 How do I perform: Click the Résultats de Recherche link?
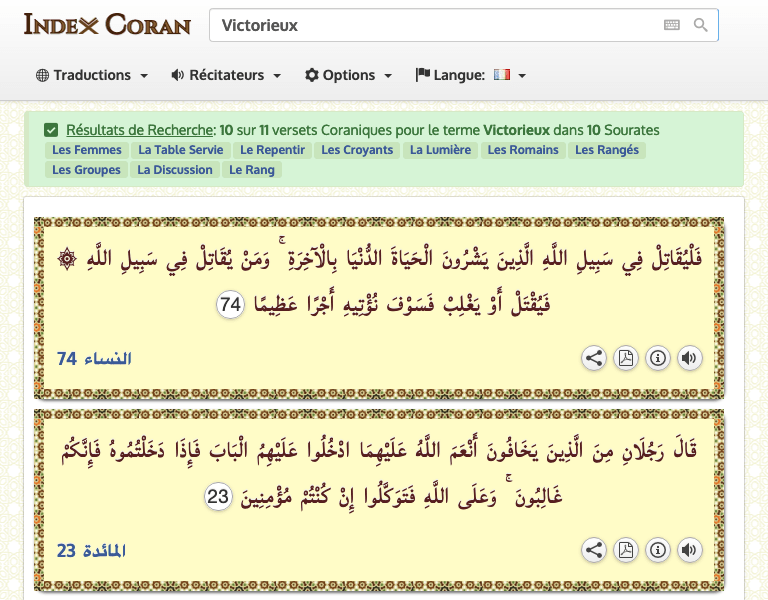pos(140,130)
